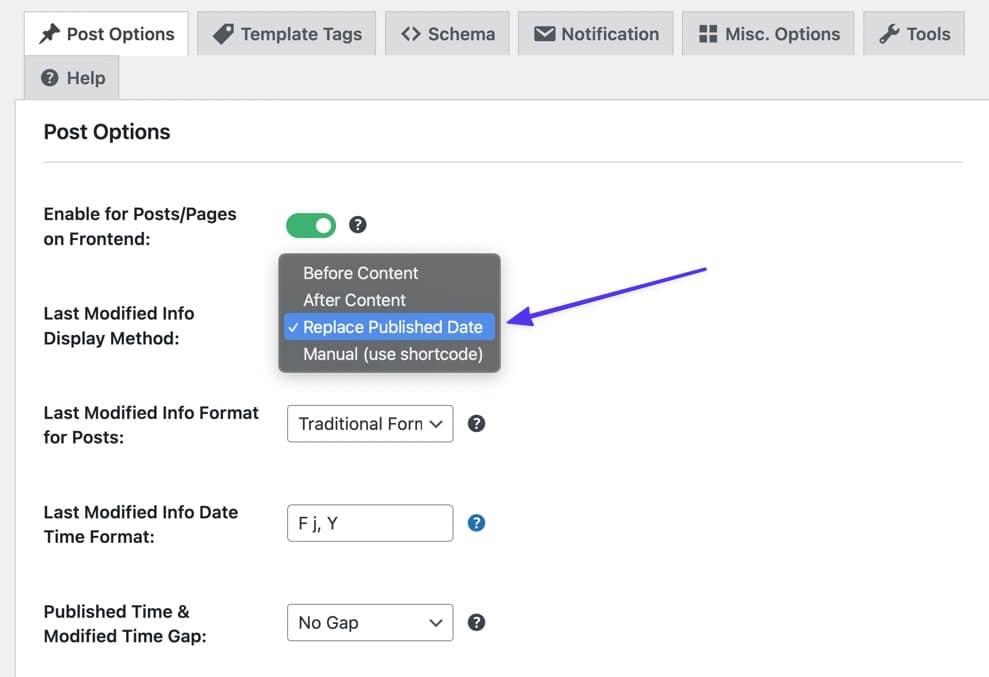Click the tag icon next to Template Tags
This screenshot has width=989, height=677.
click(x=222, y=33)
